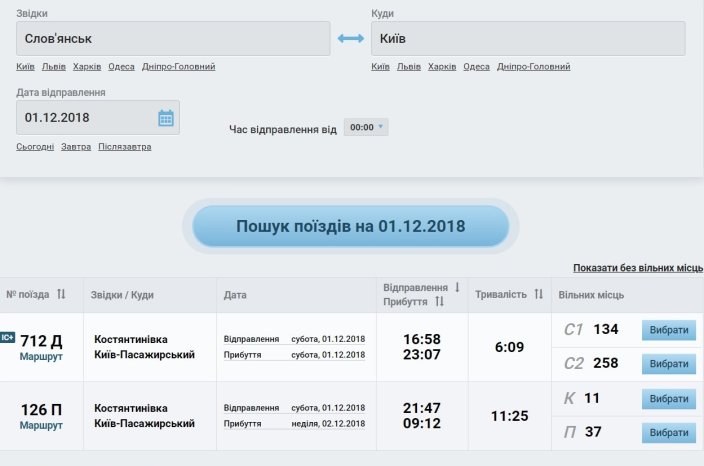704x466 pixels.
Task: Click the Прибуття column header label
Action: click(405, 302)
